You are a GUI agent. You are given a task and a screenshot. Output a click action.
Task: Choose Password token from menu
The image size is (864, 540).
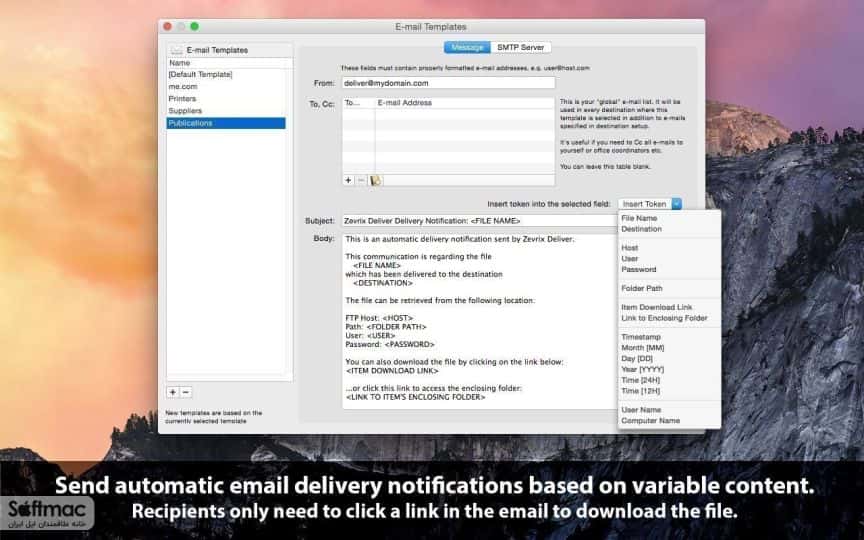coord(639,269)
